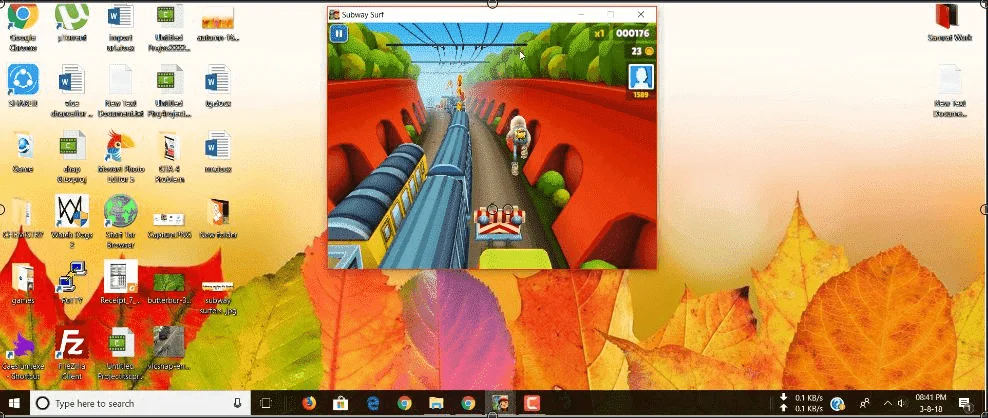988x418 pixels.
Task: Open the GTA 4 Problem file
Action: pyautogui.click(x=169, y=158)
